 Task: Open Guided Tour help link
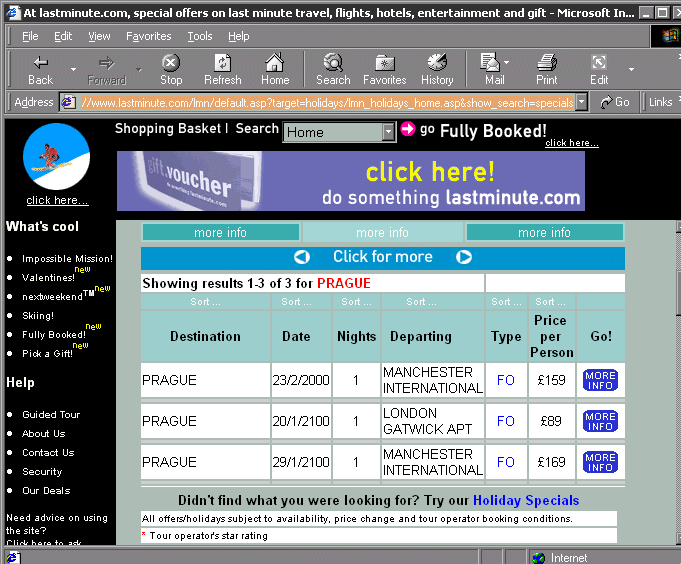click(51, 415)
